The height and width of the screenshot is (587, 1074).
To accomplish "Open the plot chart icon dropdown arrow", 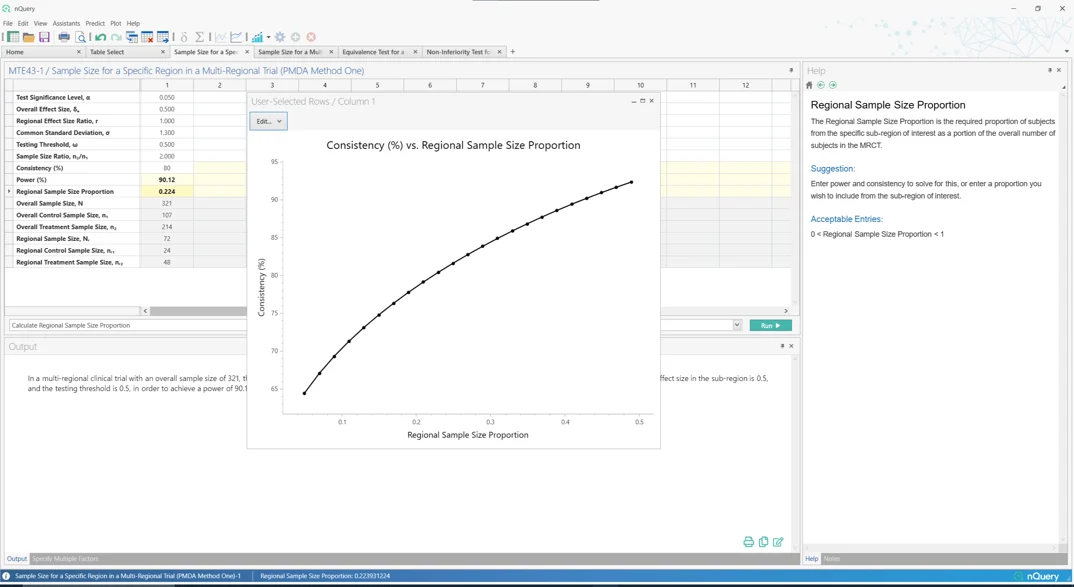I will pyautogui.click(x=268, y=38).
